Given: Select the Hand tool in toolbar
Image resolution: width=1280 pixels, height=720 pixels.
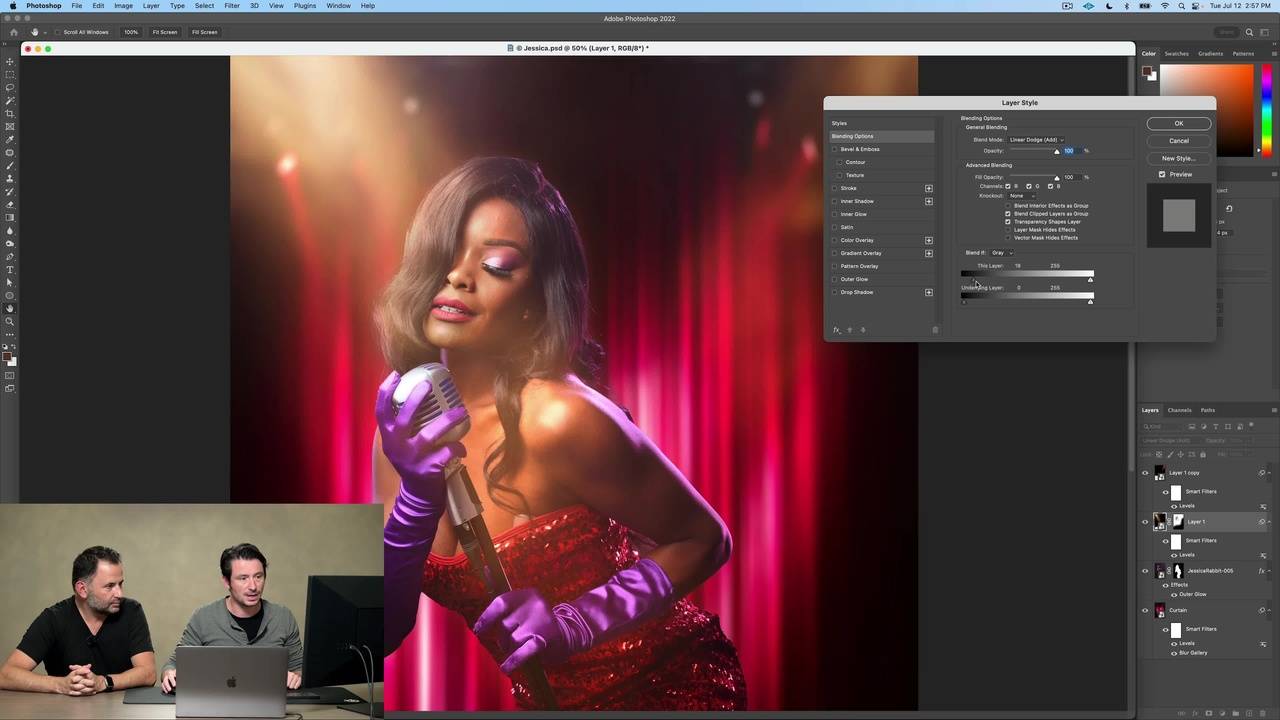Looking at the screenshot, I should [x=10, y=309].
